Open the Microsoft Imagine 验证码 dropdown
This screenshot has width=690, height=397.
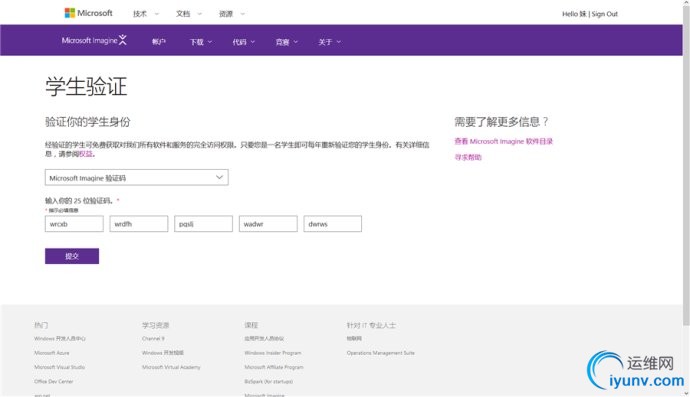[136, 177]
